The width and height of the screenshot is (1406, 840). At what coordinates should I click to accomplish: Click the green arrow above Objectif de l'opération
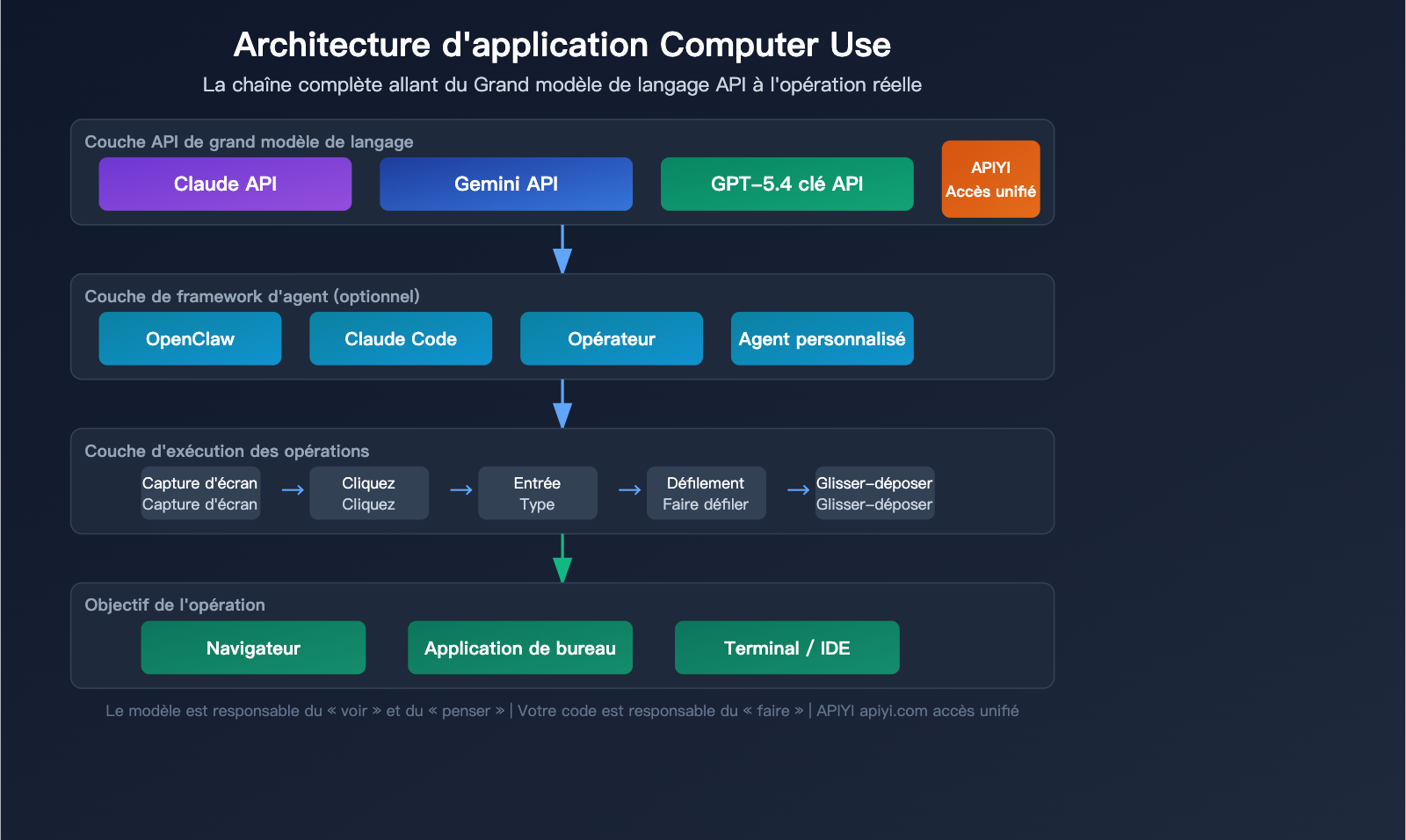pyautogui.click(x=562, y=559)
